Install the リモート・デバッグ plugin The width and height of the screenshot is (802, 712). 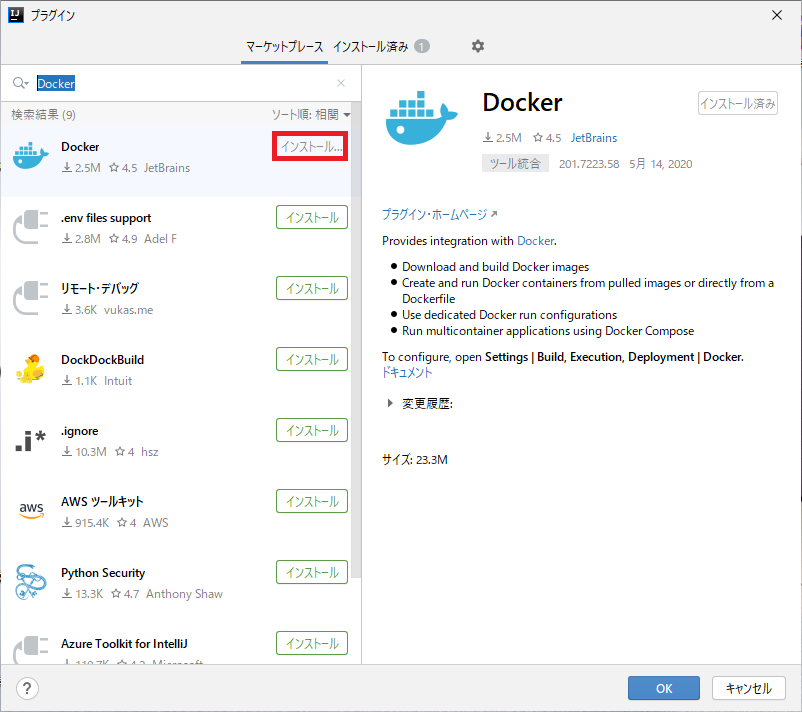(312, 288)
